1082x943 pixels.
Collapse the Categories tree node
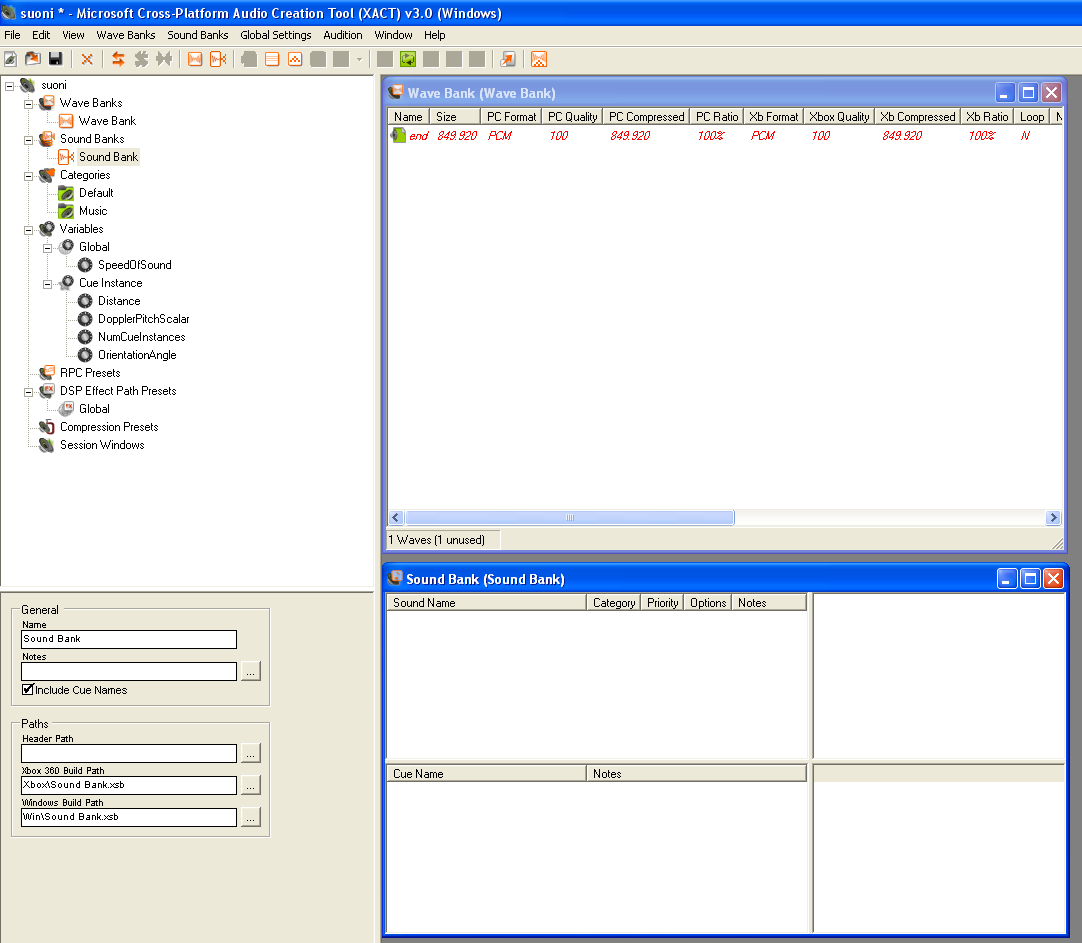coord(28,176)
